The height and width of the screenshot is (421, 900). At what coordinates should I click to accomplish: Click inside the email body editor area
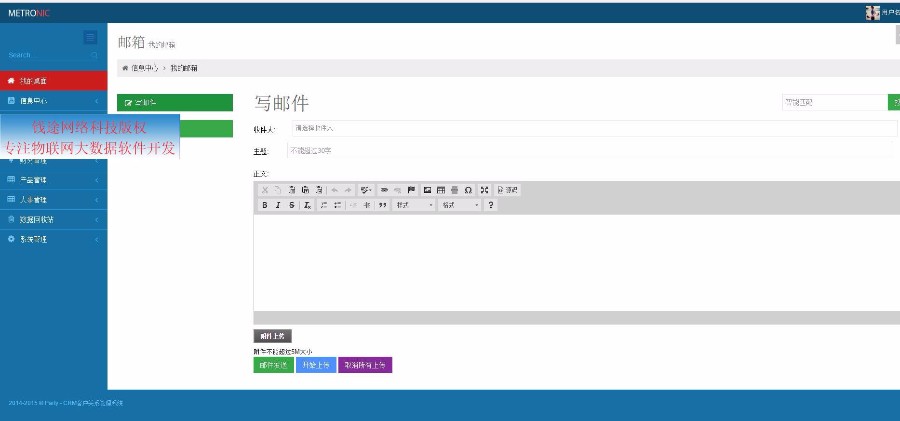tap(576, 262)
